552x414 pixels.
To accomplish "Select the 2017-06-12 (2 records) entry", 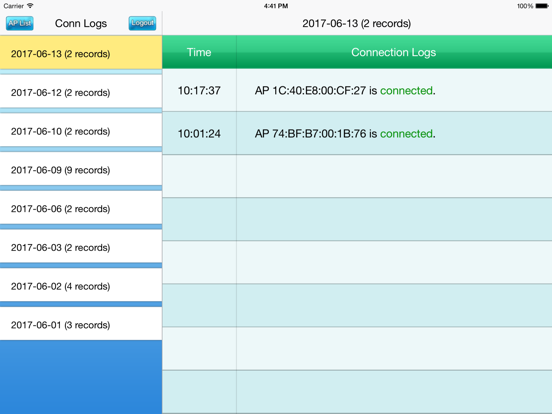I will 81,92.
